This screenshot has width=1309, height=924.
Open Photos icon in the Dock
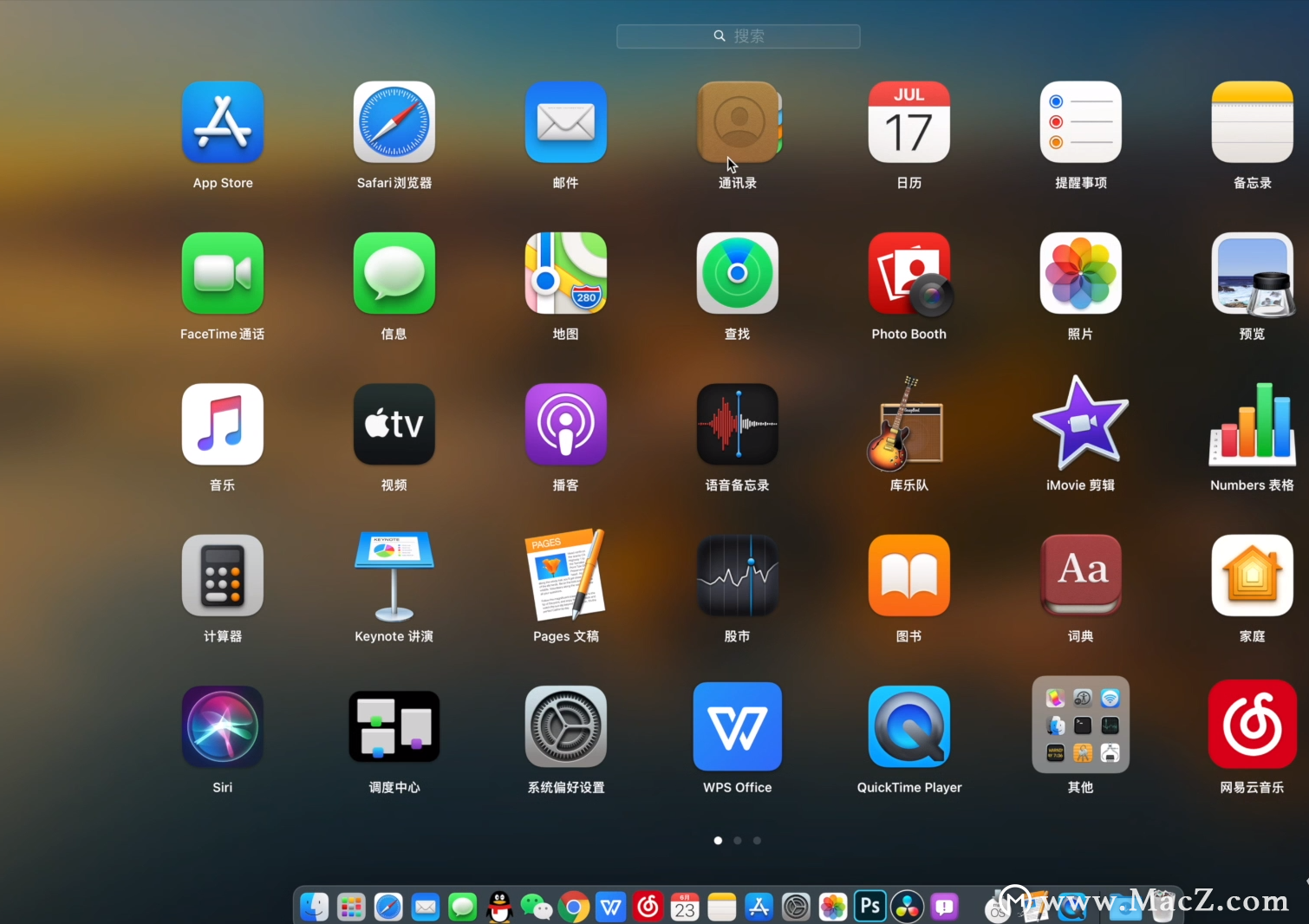point(833,907)
